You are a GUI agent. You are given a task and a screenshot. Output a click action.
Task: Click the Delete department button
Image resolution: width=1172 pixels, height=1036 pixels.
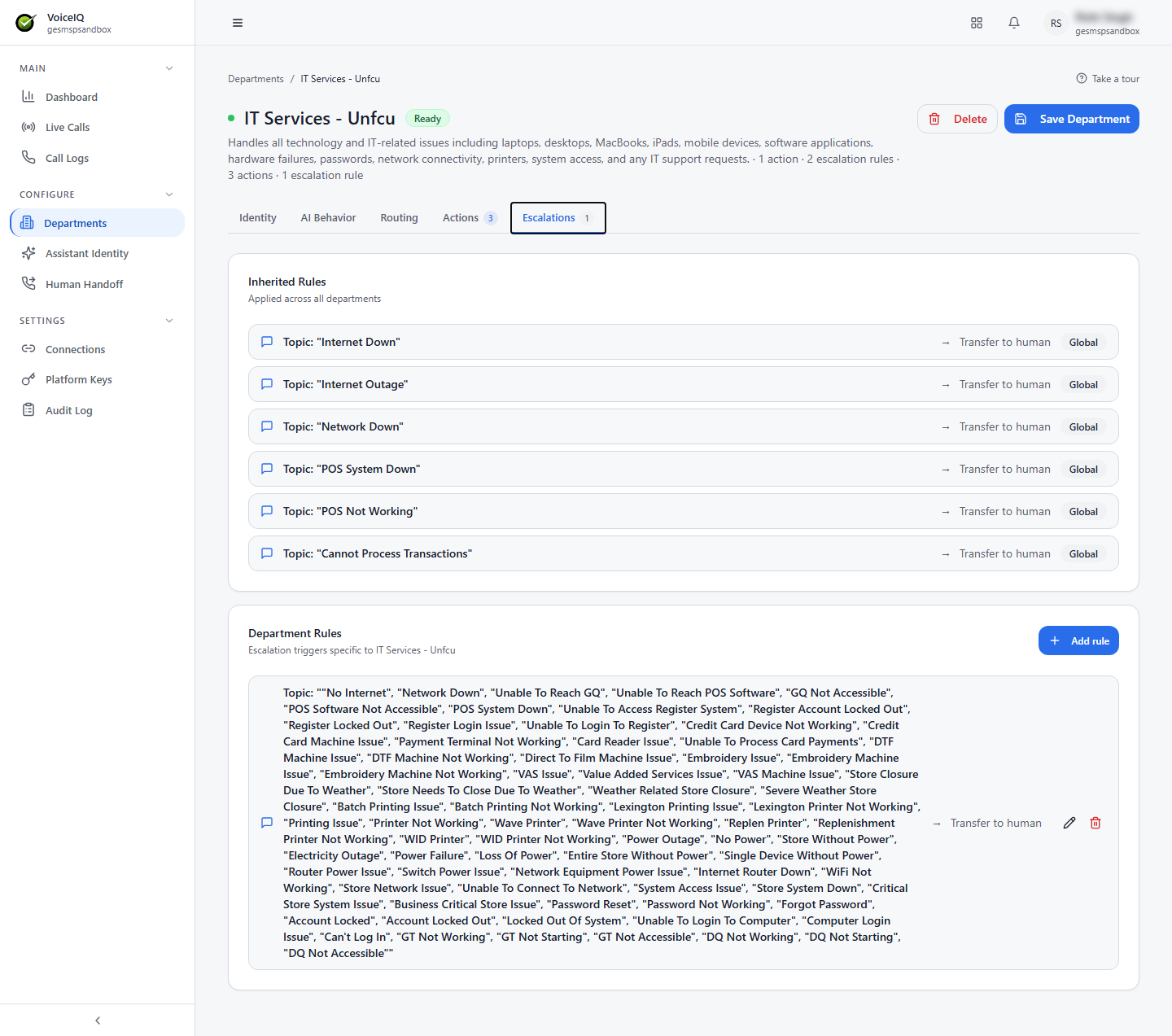click(x=957, y=119)
